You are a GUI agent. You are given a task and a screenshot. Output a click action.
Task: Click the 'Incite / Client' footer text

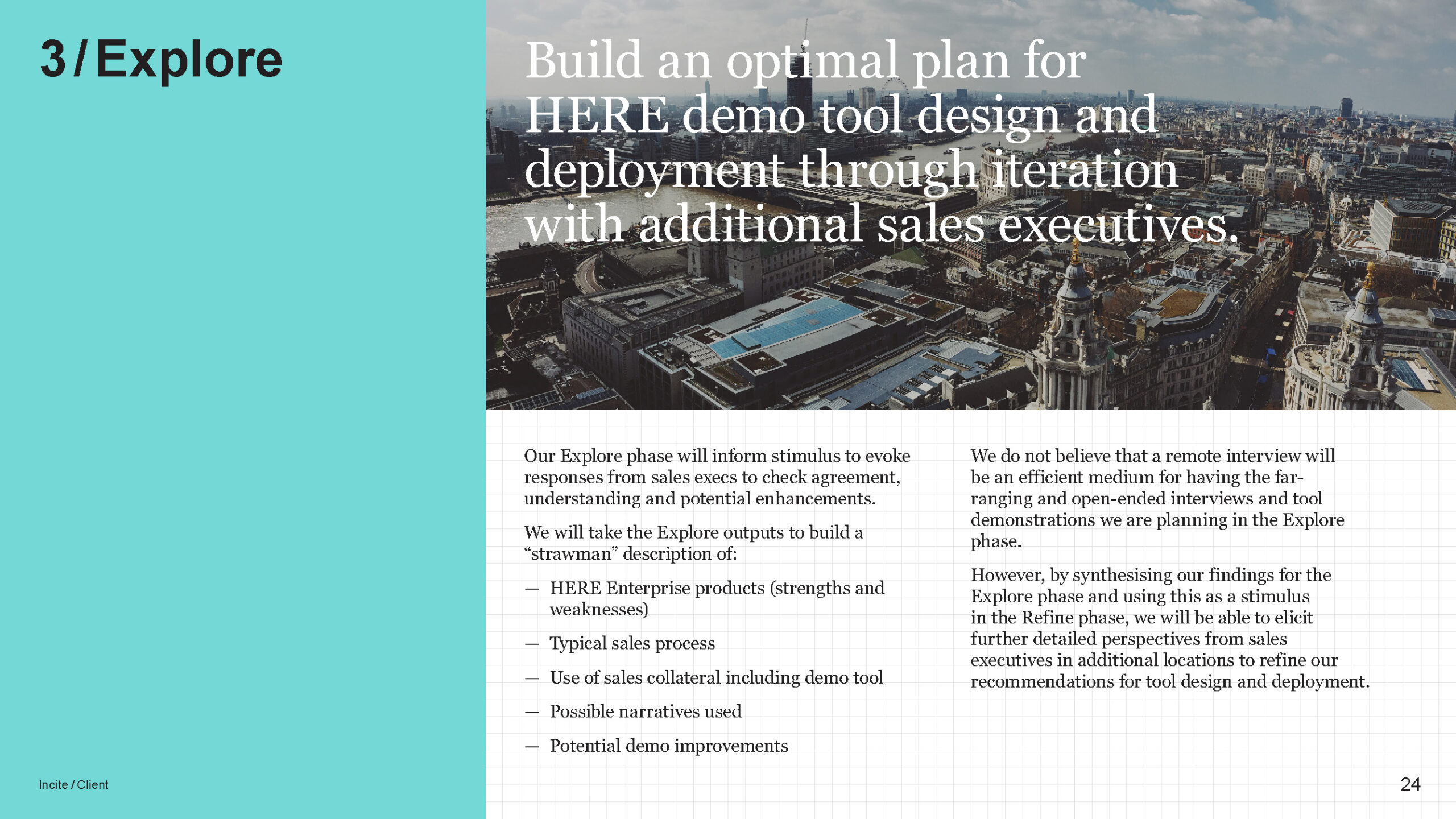click(73, 785)
